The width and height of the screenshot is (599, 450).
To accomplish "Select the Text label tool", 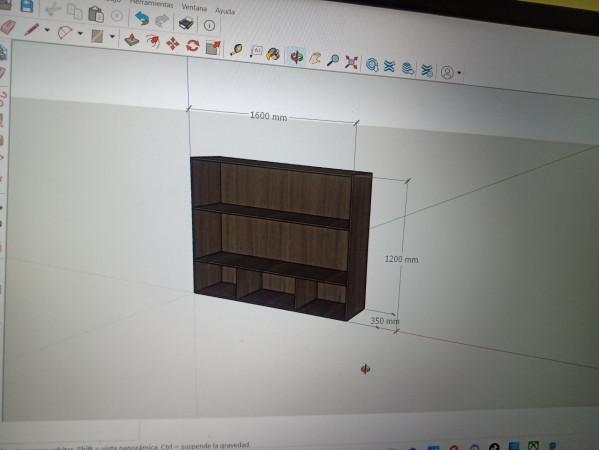I will (x=256, y=52).
